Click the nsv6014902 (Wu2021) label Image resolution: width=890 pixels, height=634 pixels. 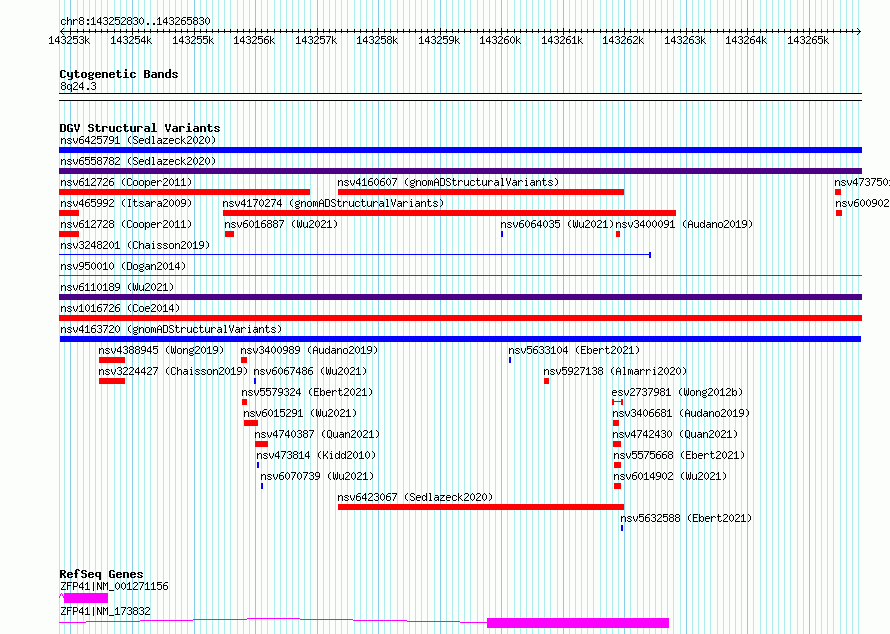pyautogui.click(x=670, y=476)
